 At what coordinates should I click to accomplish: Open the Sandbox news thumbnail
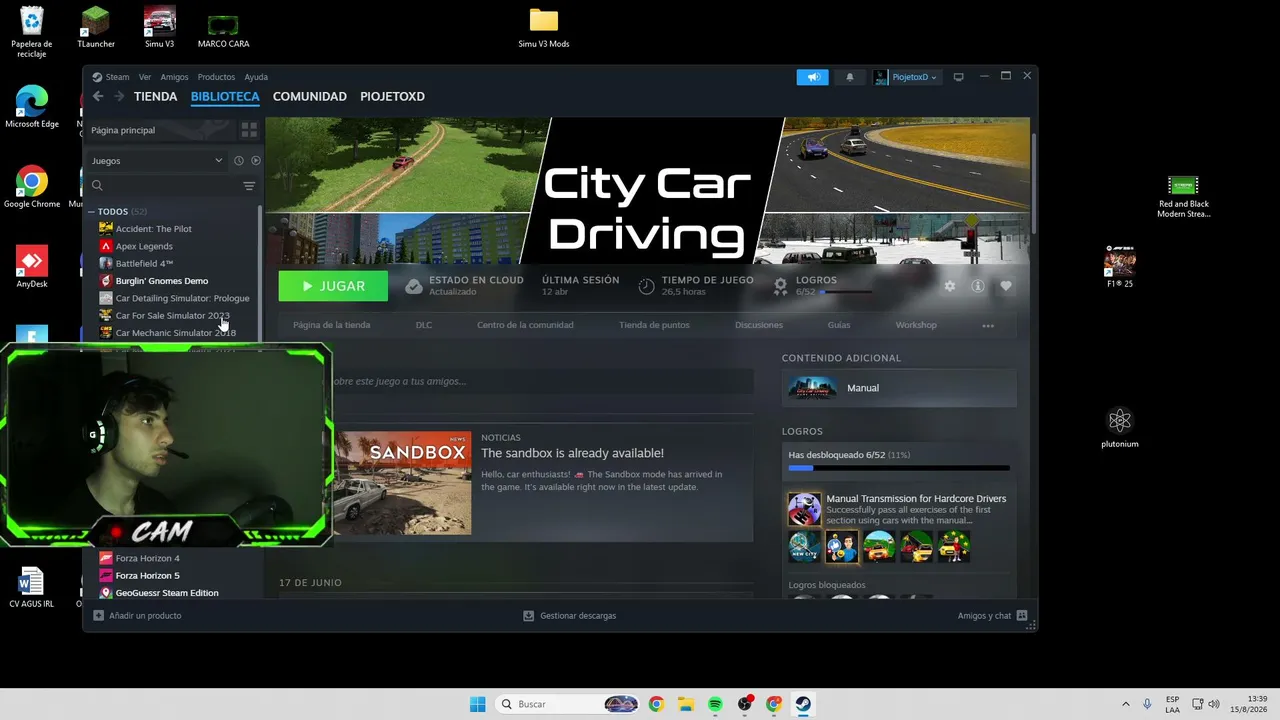click(x=401, y=483)
